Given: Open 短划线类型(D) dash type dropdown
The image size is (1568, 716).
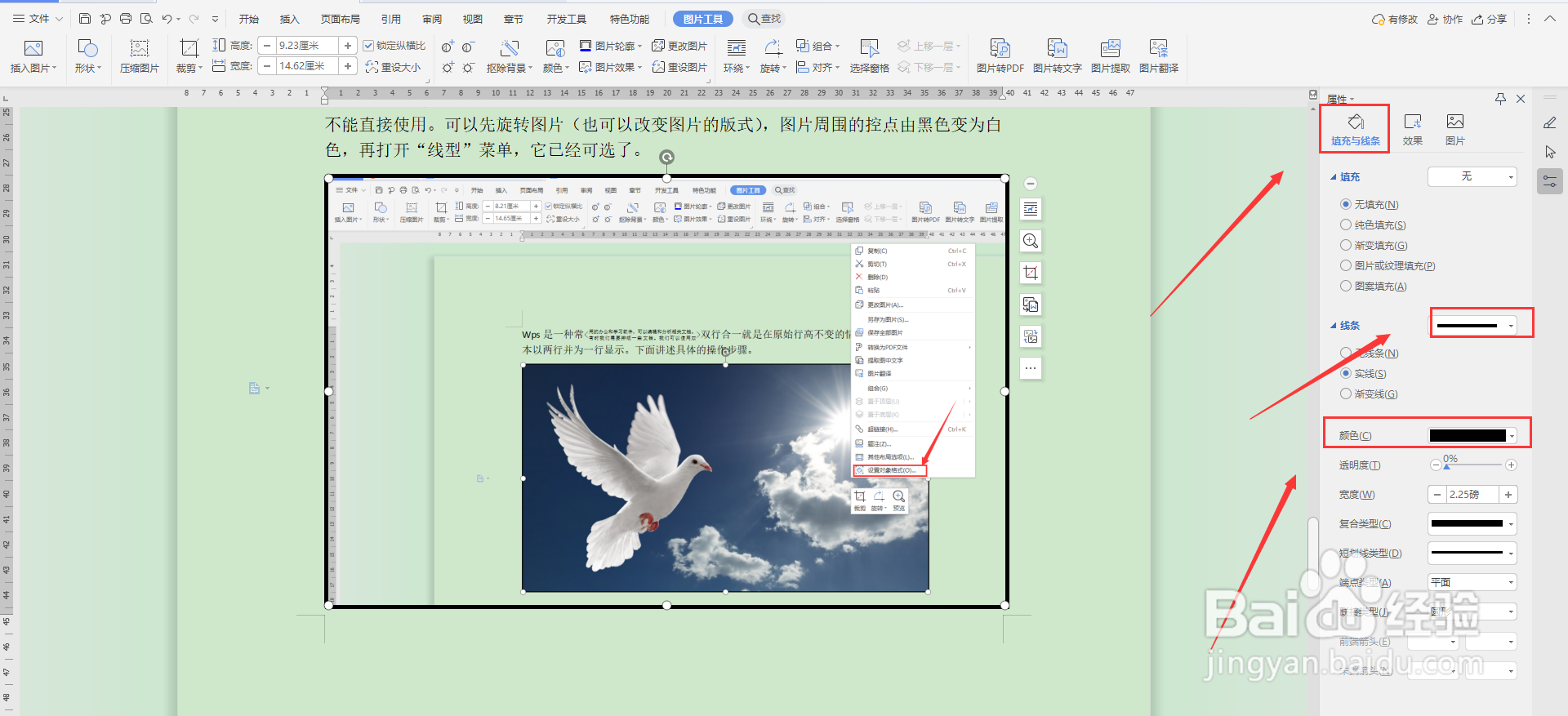Looking at the screenshot, I should click(1472, 553).
